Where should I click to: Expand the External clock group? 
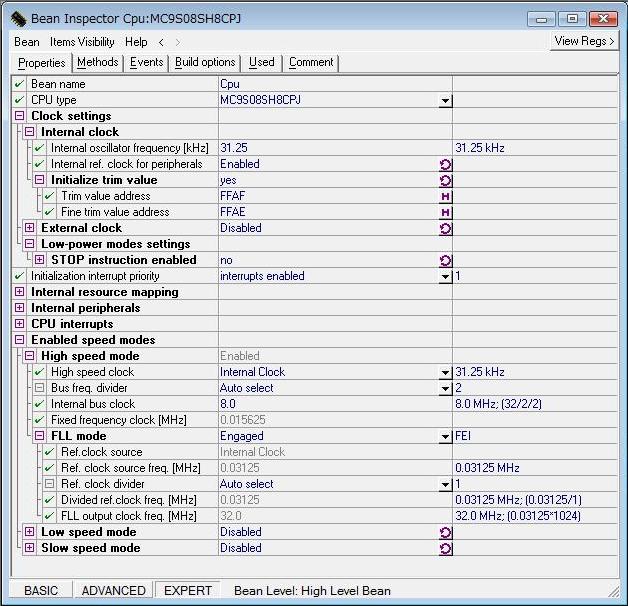pos(29,228)
